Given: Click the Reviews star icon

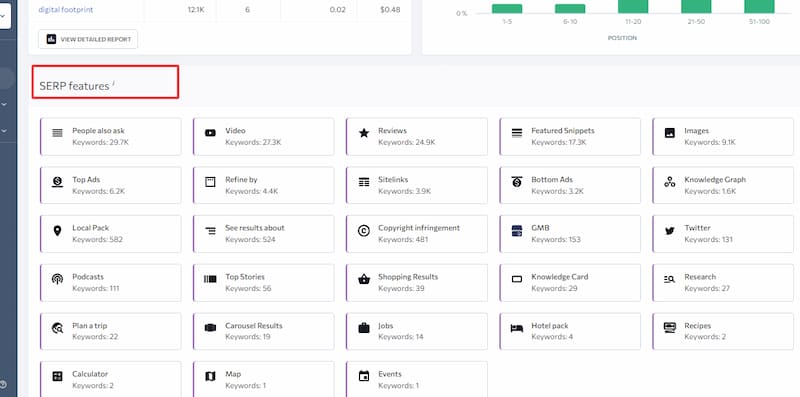Looking at the screenshot, I should 364,133.
